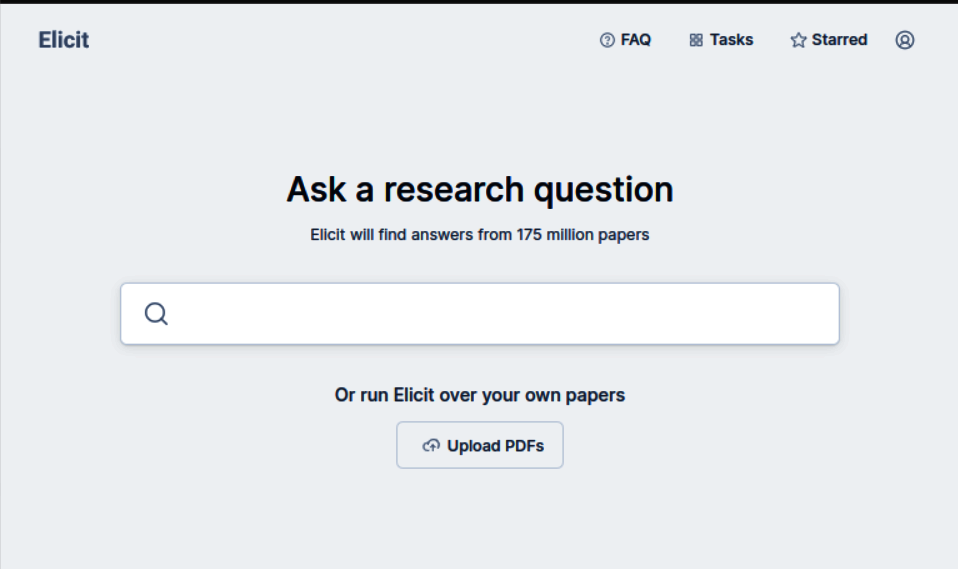Click the Elicit logo to go home
Viewport: 958px width, 569px height.
(x=64, y=40)
